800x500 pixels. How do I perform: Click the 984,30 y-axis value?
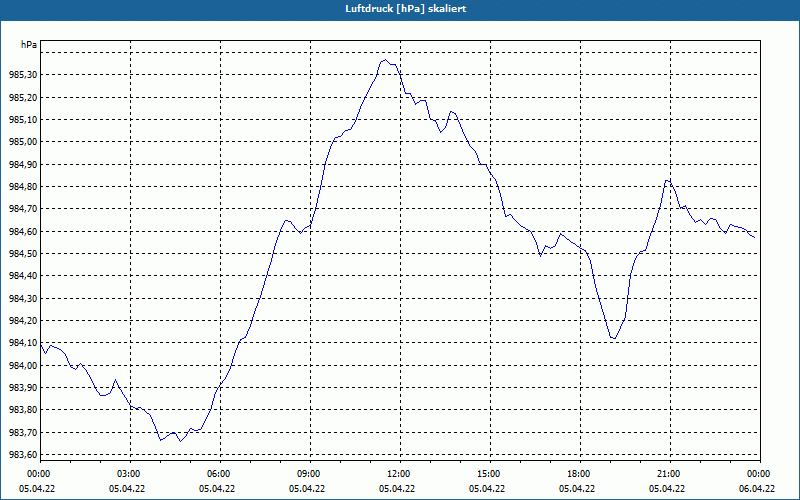(x=23, y=298)
